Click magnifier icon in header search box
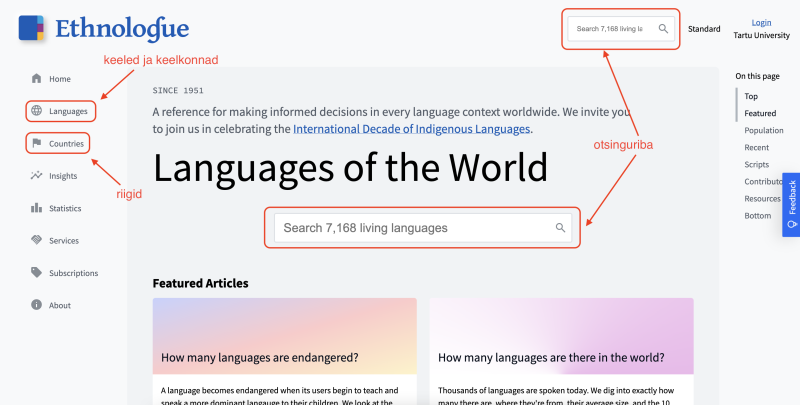This screenshot has width=800, height=405. coord(663,29)
